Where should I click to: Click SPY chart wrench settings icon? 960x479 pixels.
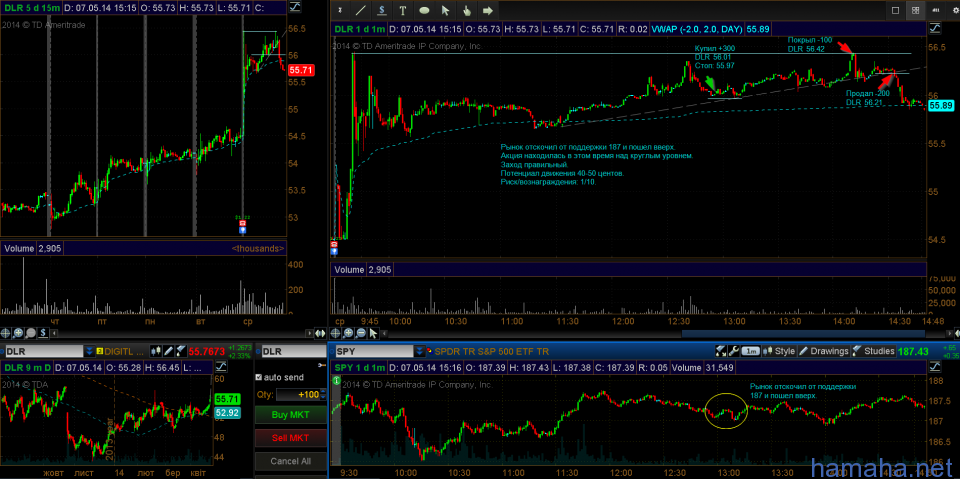tap(733, 351)
